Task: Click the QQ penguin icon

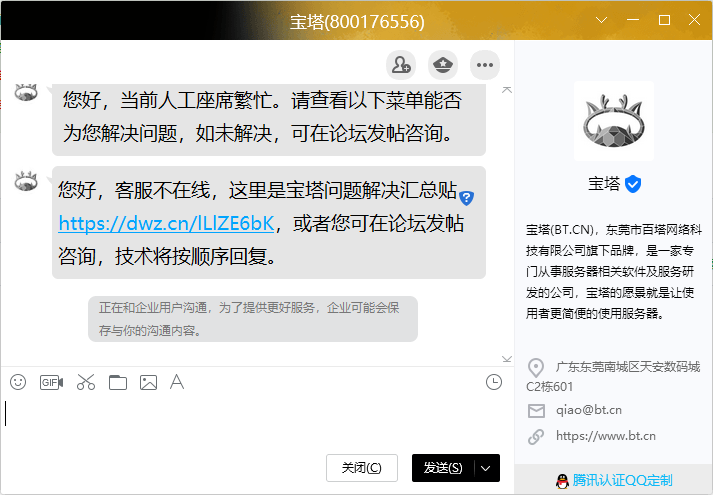Action: (x=562, y=481)
